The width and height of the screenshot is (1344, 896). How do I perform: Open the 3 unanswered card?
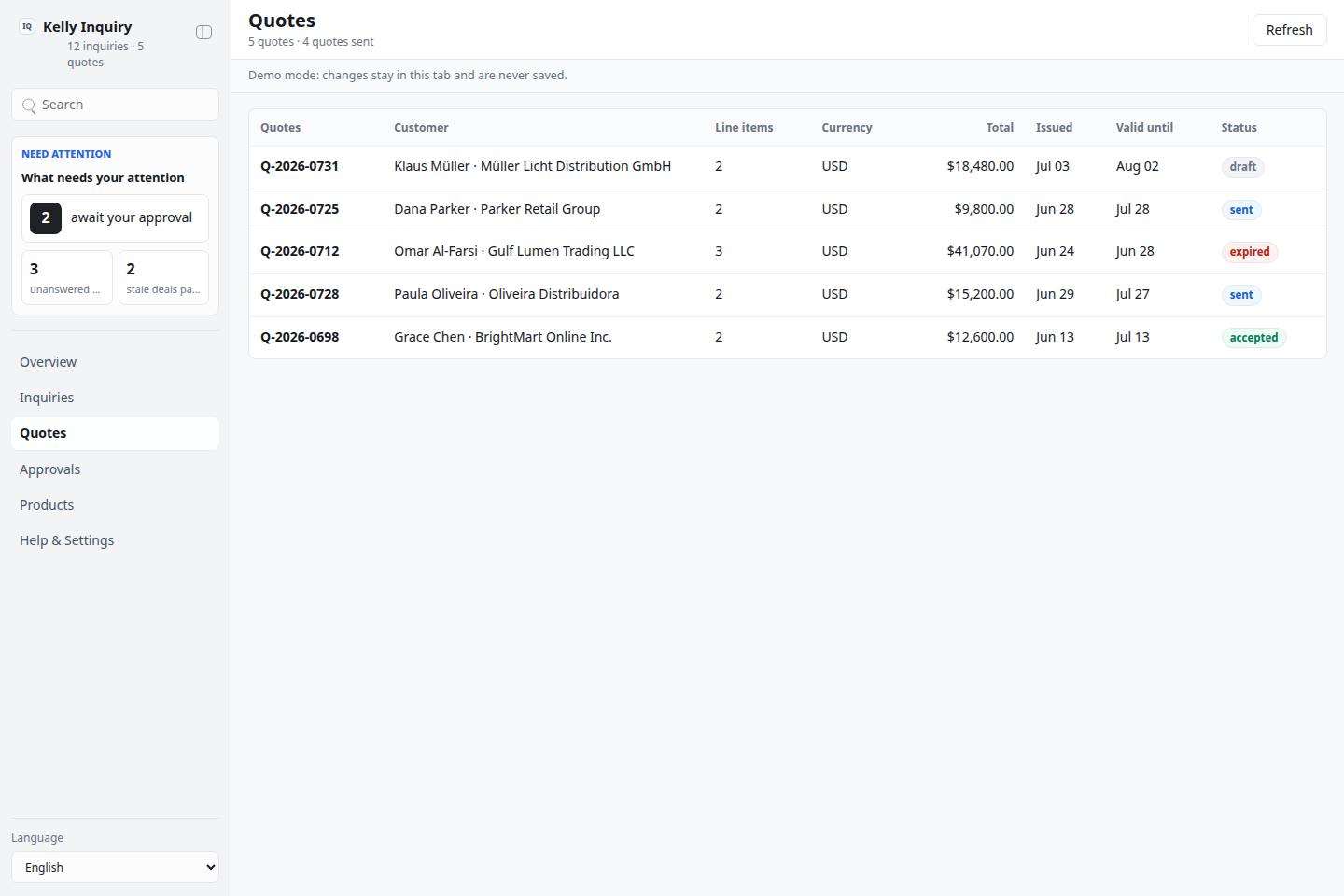click(x=67, y=277)
